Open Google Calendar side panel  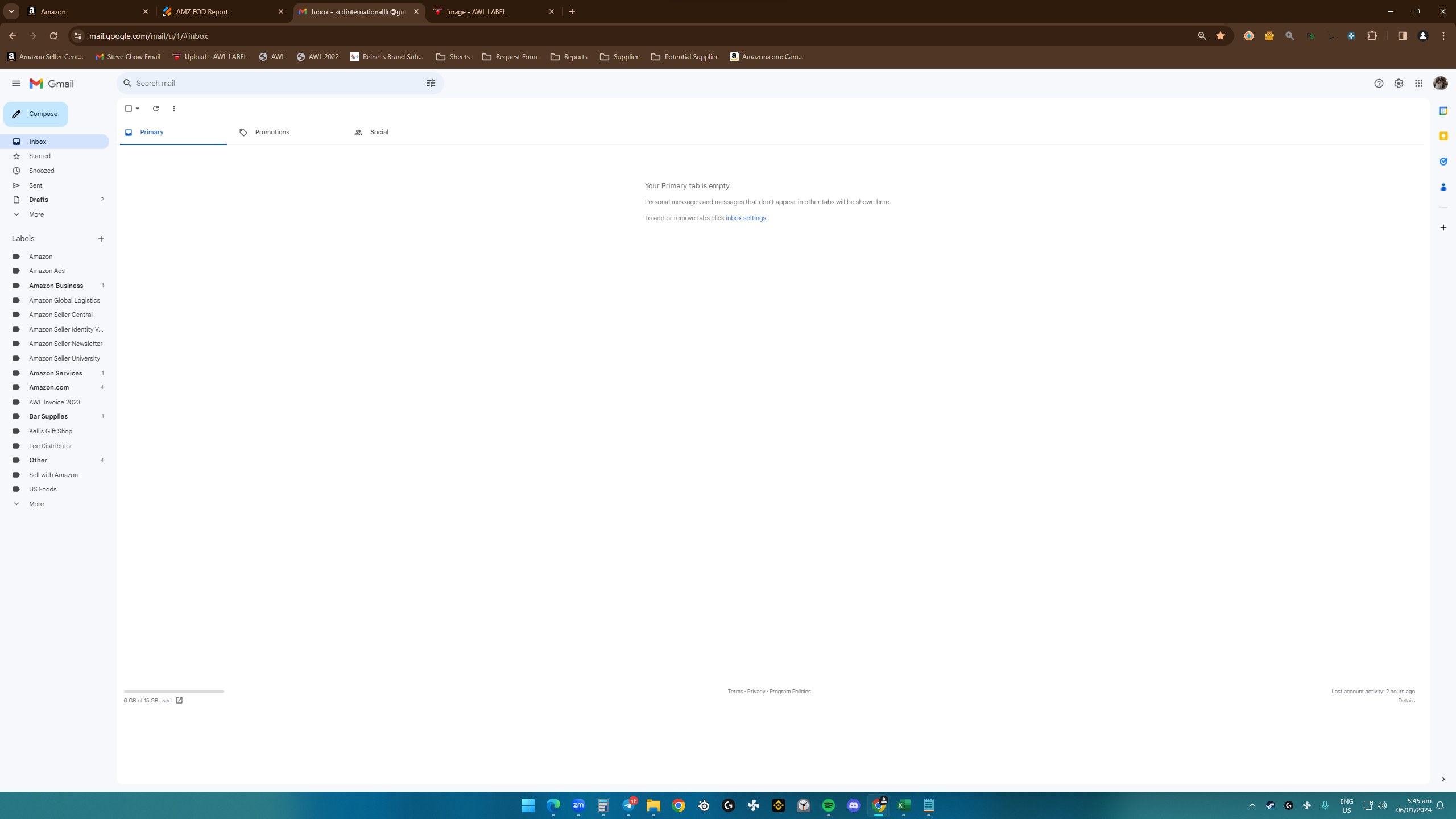coord(1443,111)
